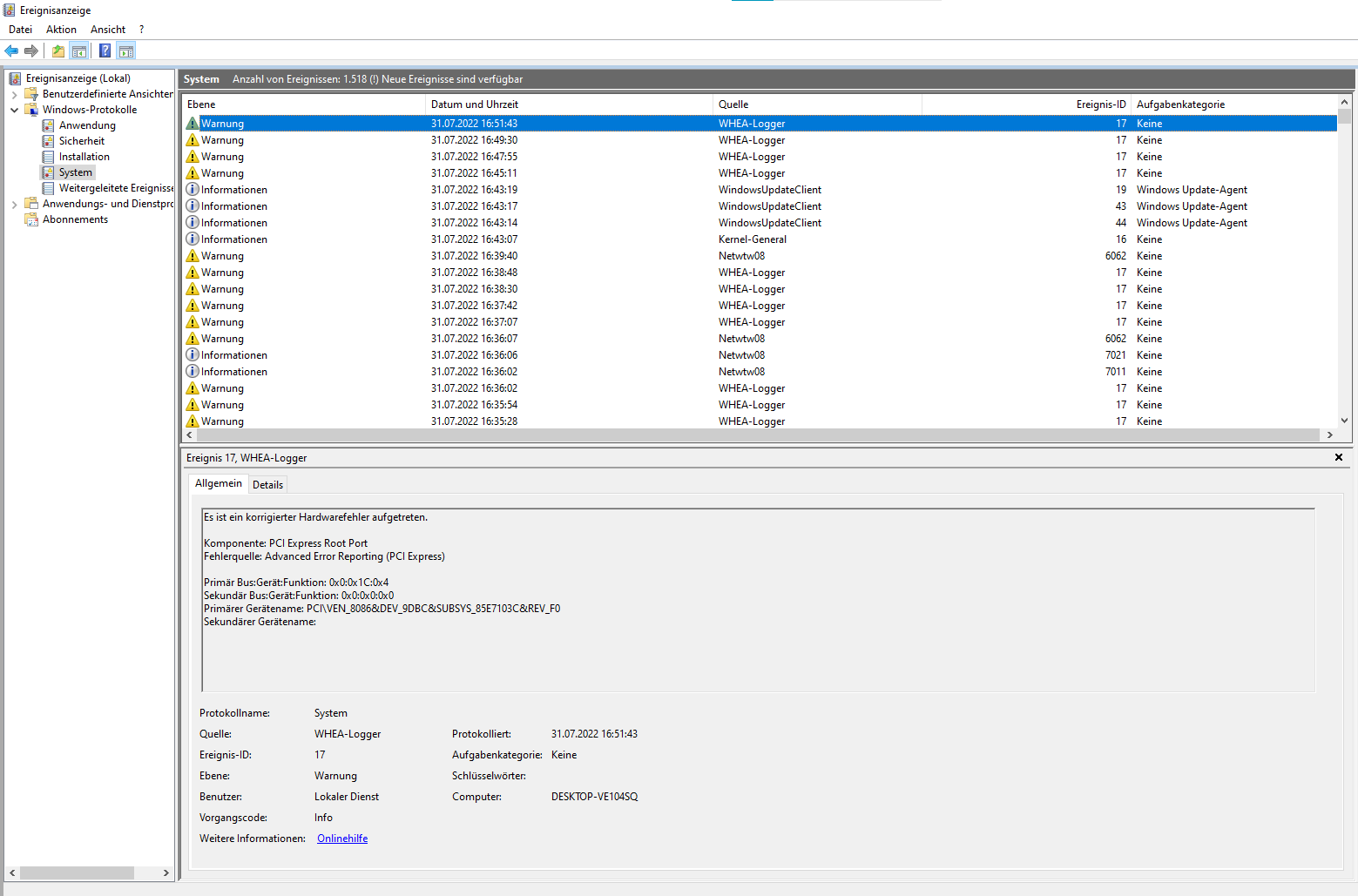Image resolution: width=1358 pixels, height=896 pixels.
Task: Open the Aktion menu
Action: [61, 30]
